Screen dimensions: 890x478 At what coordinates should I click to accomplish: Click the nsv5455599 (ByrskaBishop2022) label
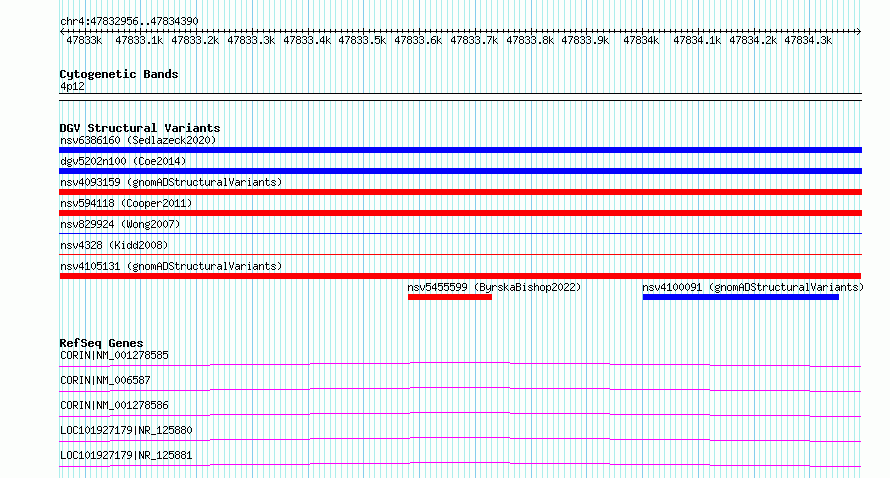click(494, 287)
